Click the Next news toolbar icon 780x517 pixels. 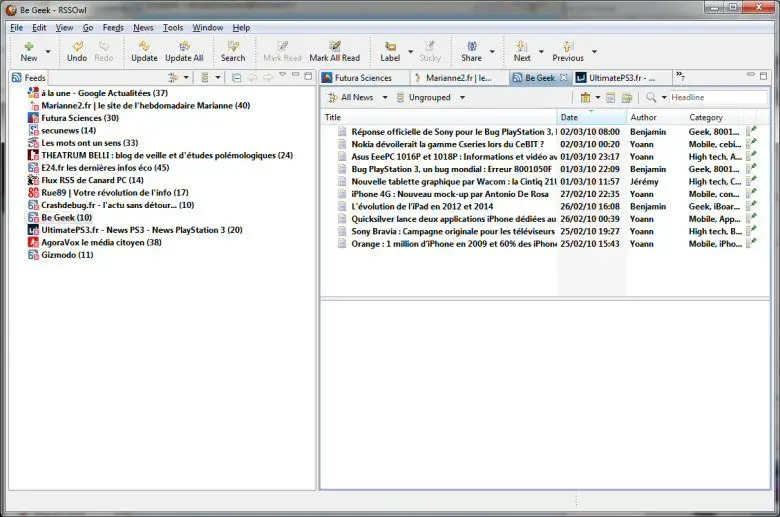(522, 51)
